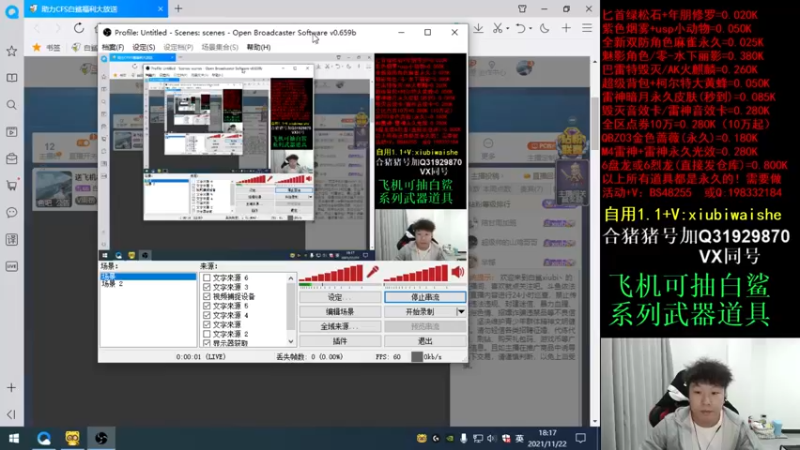Viewport: 800px width, 450px height.
Task: Open a new browser tab
Action: click(x=179, y=9)
